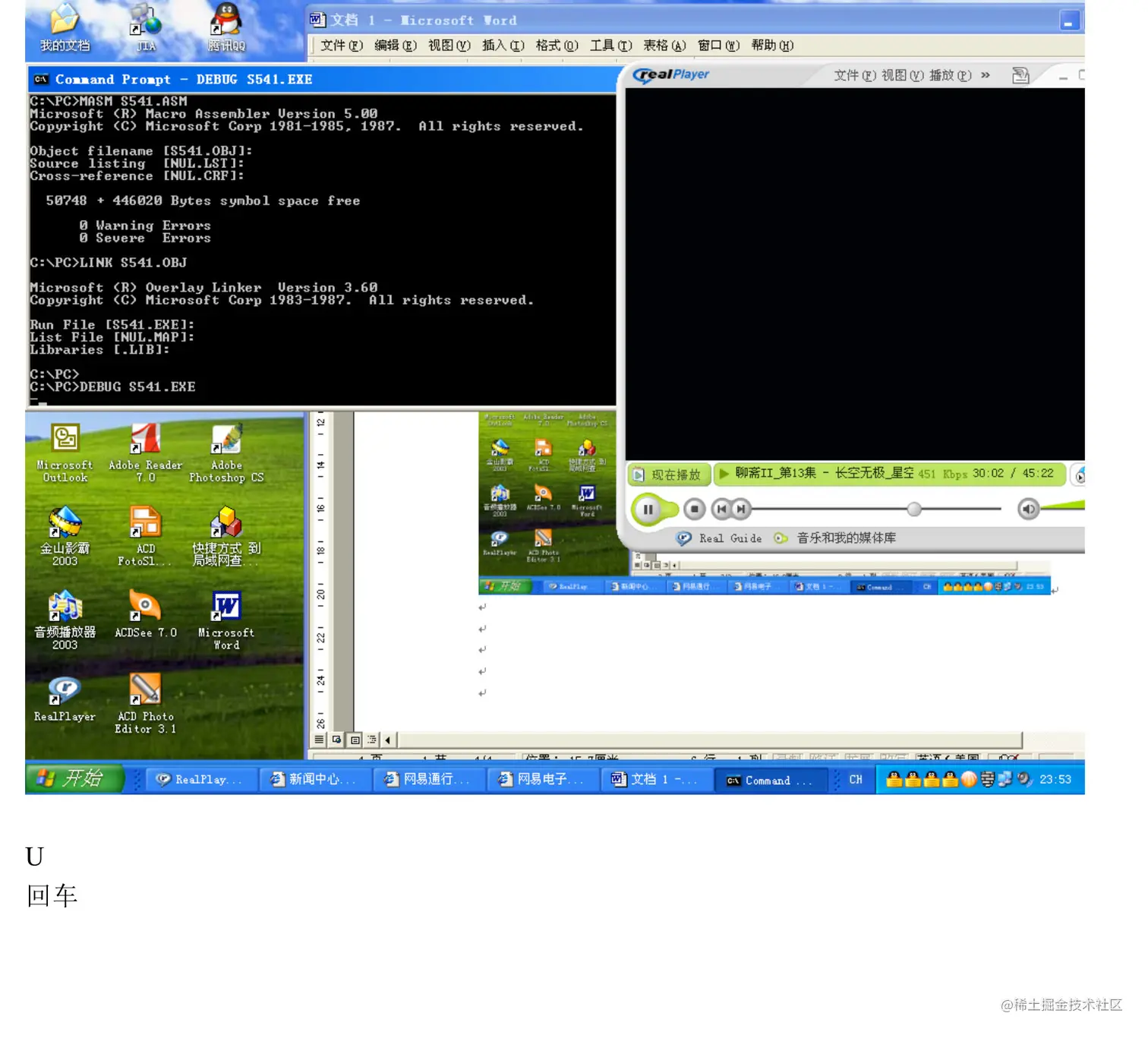
Task: Open the Microsoft Word desktop shortcut
Action: point(226,620)
